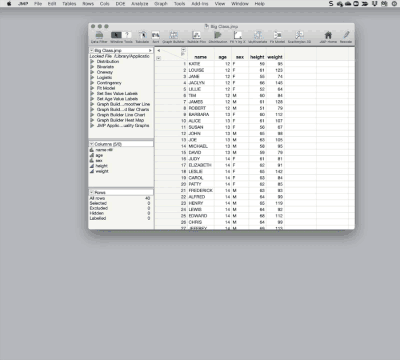
Task: Open Fit Y by X
Action: pos(238,37)
